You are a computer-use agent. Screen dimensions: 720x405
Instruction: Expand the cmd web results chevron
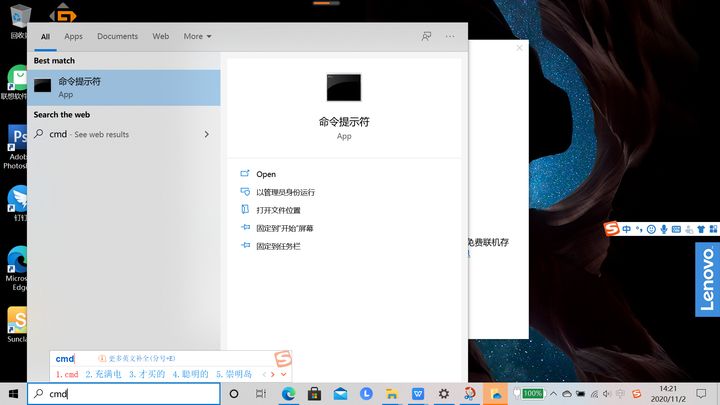click(x=206, y=134)
